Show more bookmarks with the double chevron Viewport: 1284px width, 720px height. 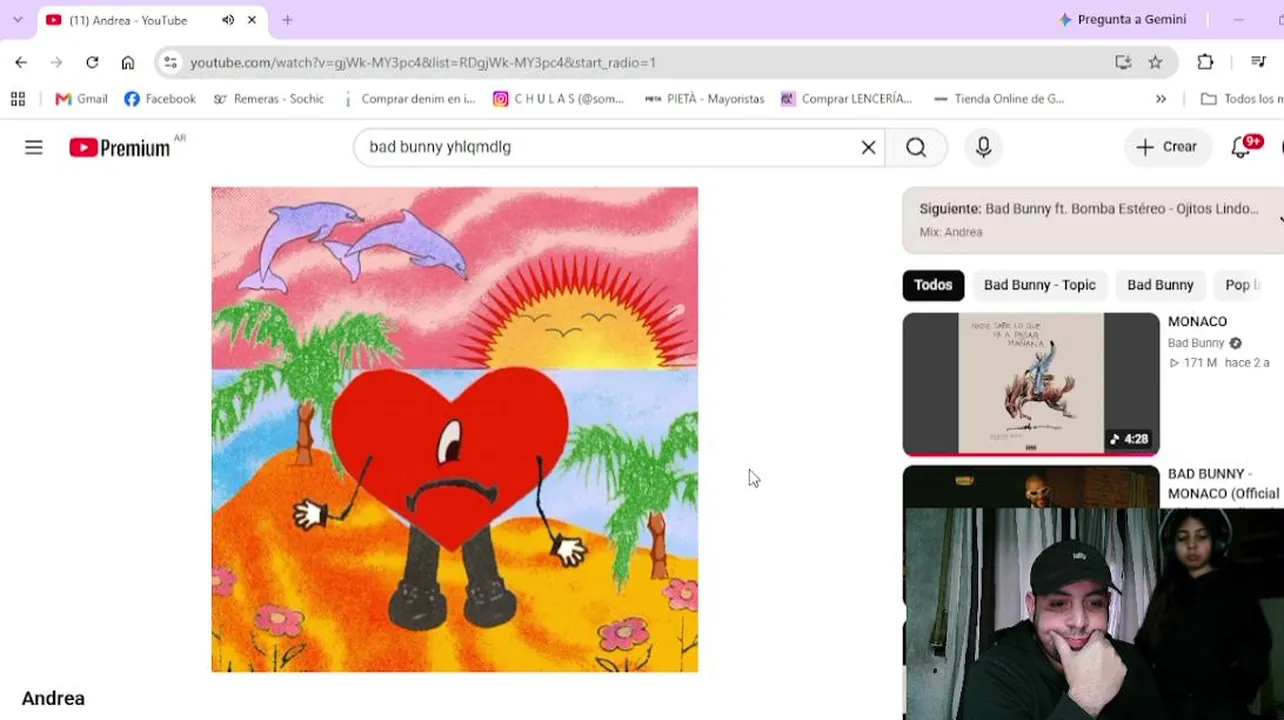point(1161,99)
